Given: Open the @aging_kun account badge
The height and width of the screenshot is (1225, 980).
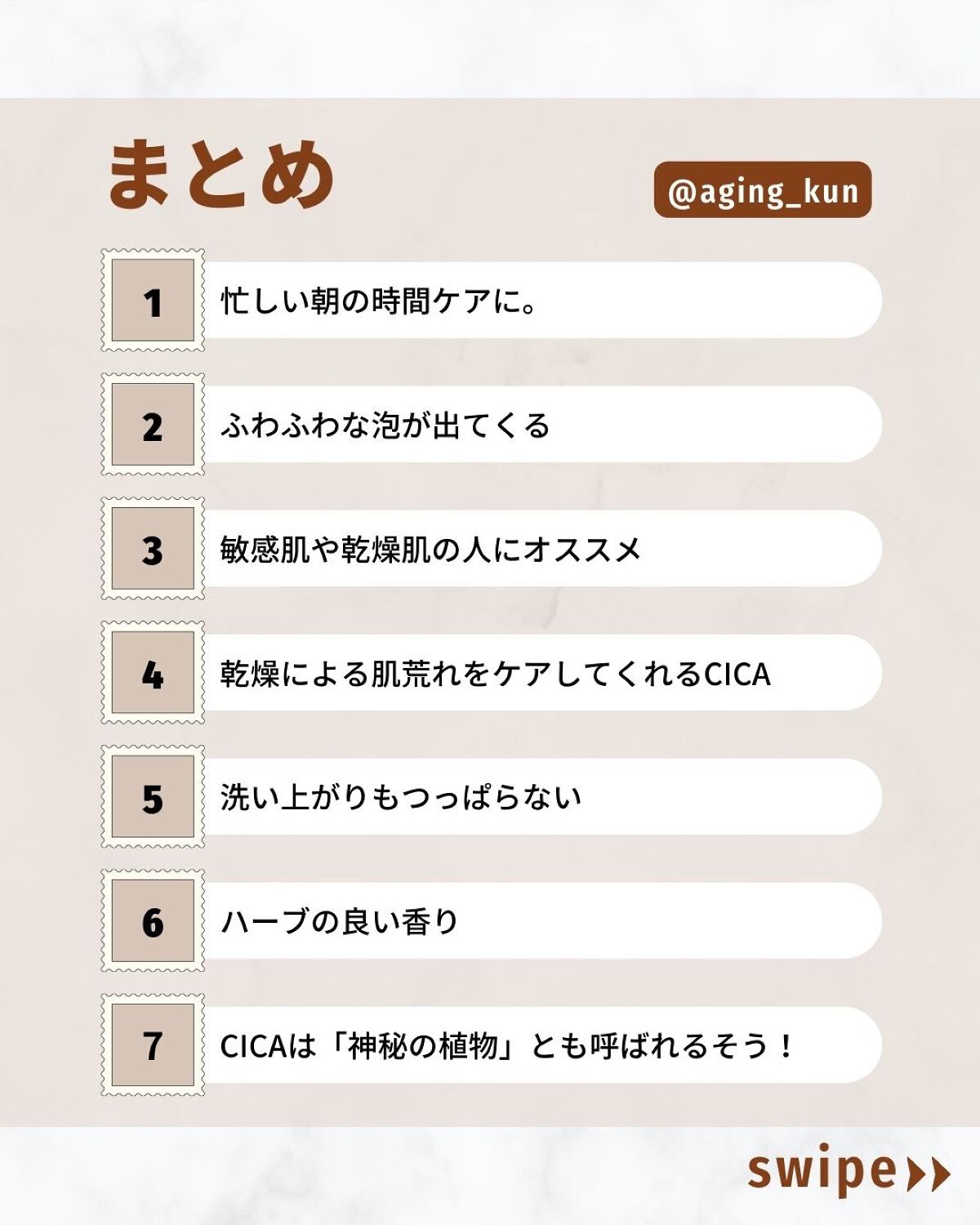Looking at the screenshot, I should tap(763, 190).
